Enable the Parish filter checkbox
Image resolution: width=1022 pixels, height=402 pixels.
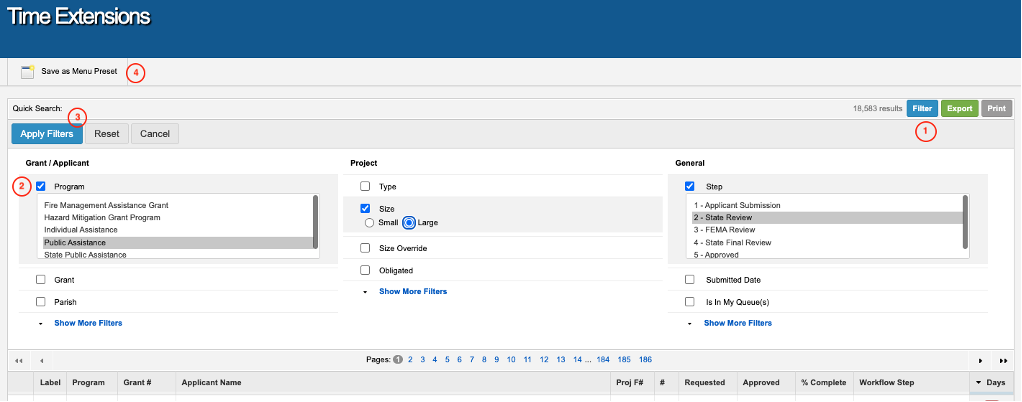[40, 302]
